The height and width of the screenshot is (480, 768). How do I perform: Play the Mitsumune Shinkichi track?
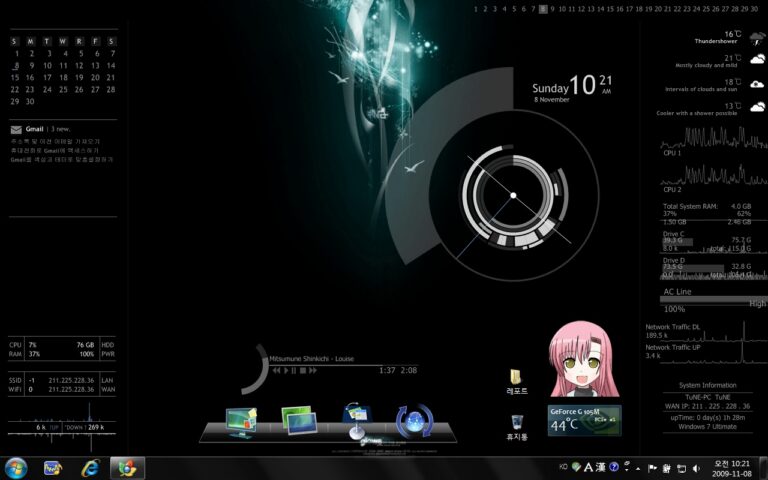(x=287, y=370)
